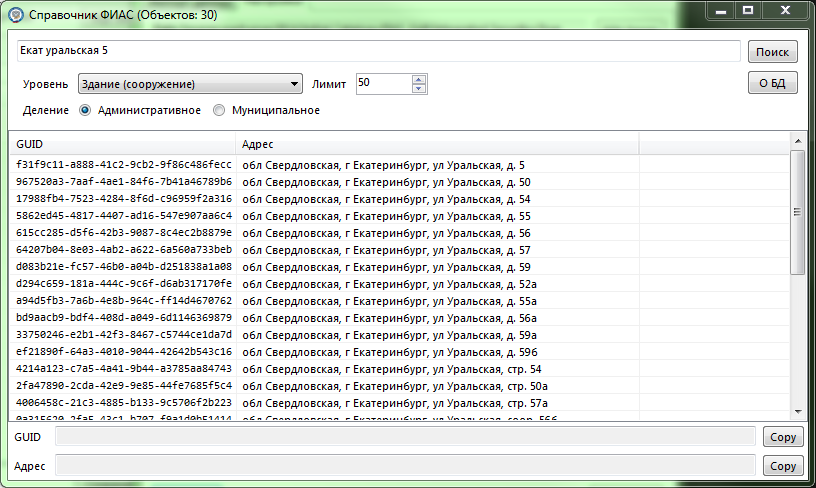Click the GUID output text field
This screenshot has width=816, height=488.
pyautogui.click(x=405, y=437)
